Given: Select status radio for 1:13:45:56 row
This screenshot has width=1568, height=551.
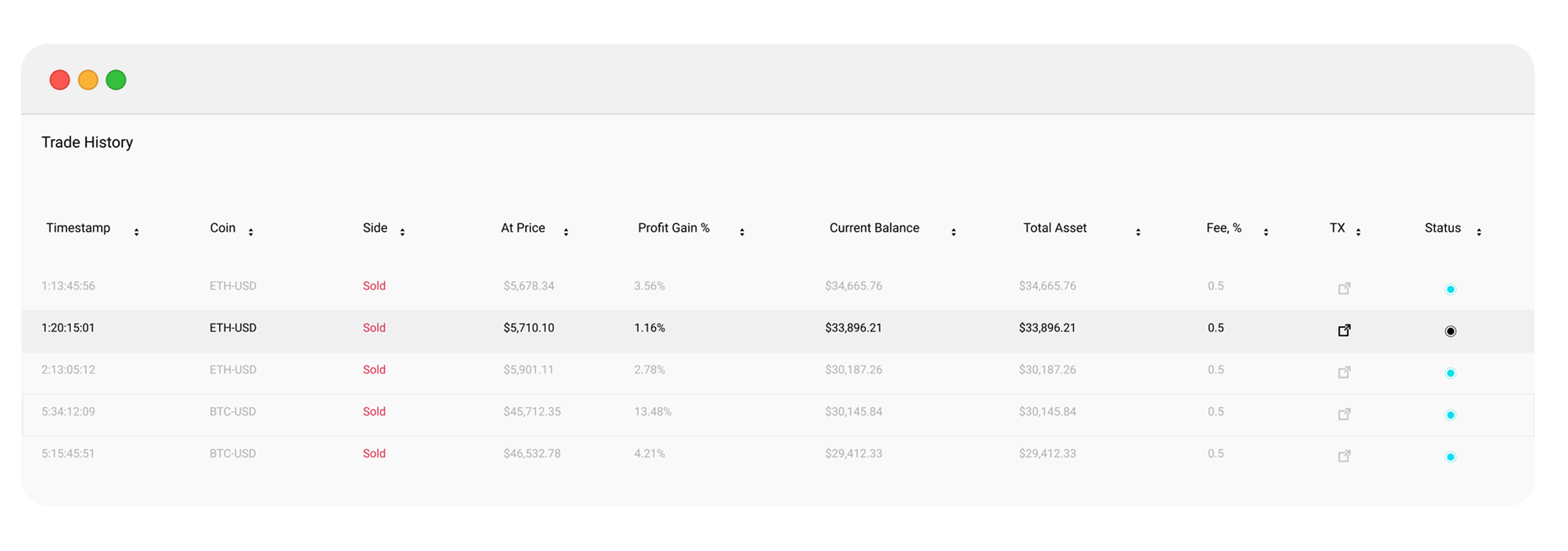Looking at the screenshot, I should [1450, 289].
